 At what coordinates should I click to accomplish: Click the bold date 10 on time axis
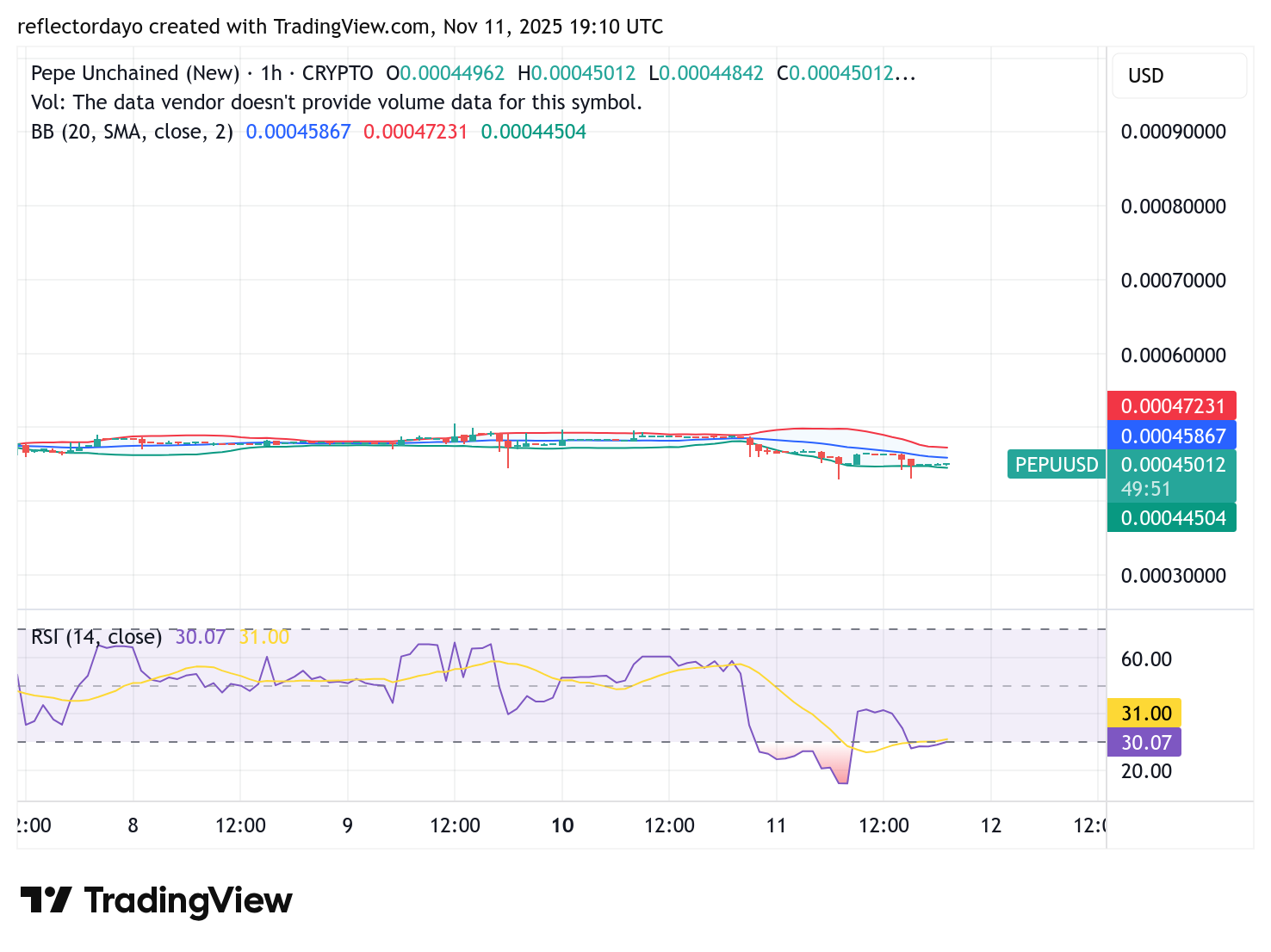[562, 825]
